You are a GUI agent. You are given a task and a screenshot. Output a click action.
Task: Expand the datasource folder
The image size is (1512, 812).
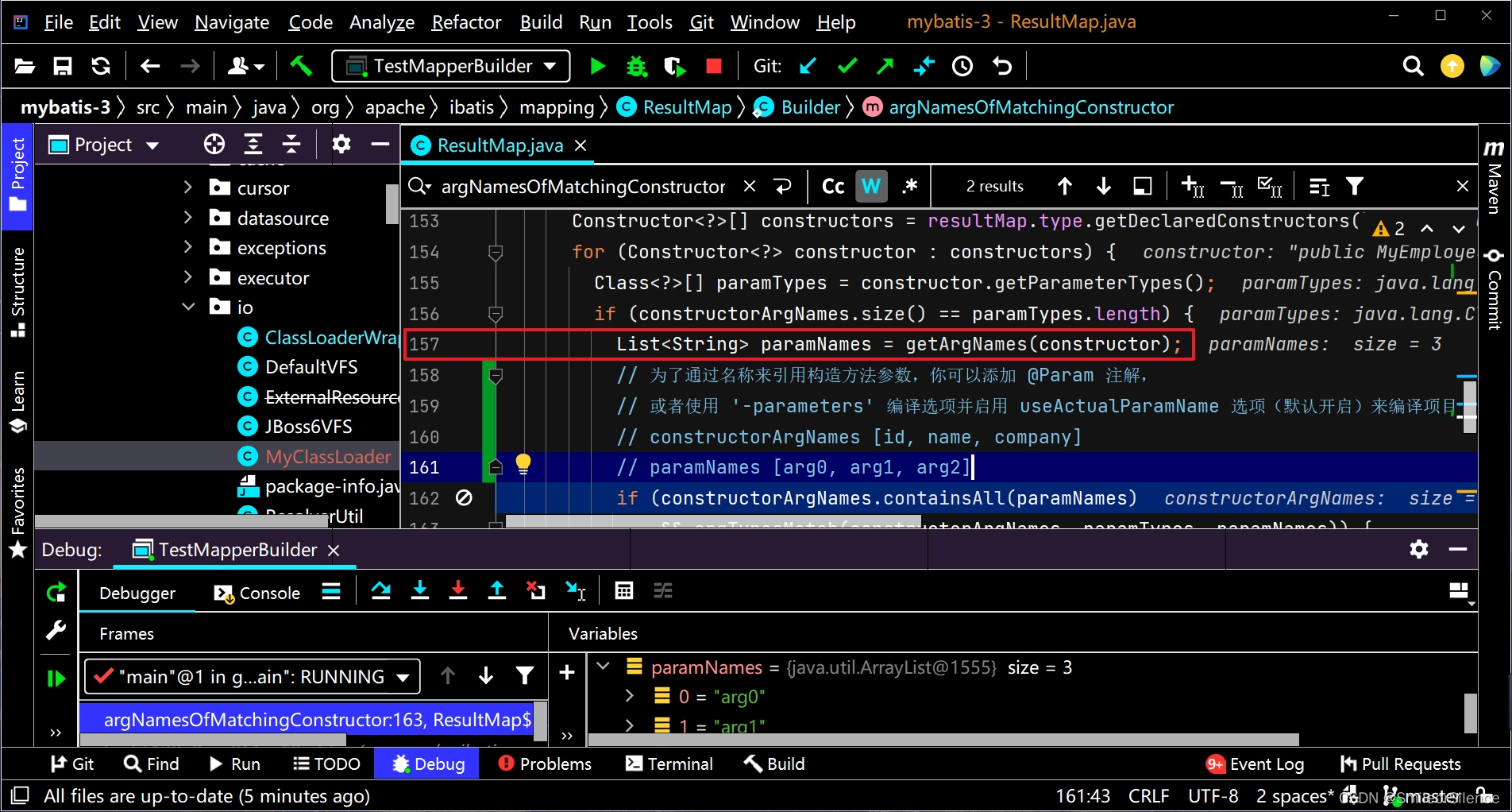[x=188, y=218]
